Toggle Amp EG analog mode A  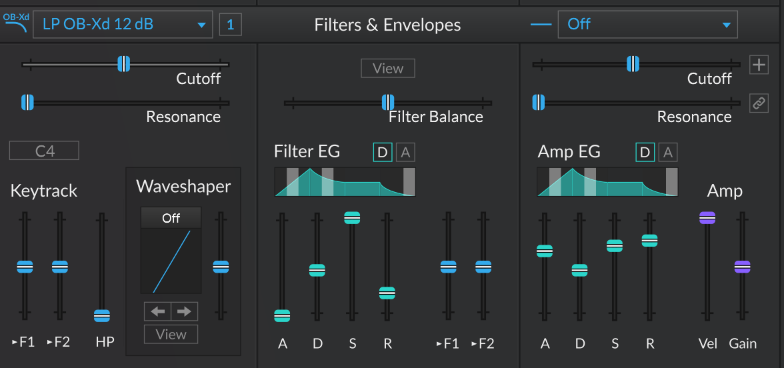pos(668,153)
